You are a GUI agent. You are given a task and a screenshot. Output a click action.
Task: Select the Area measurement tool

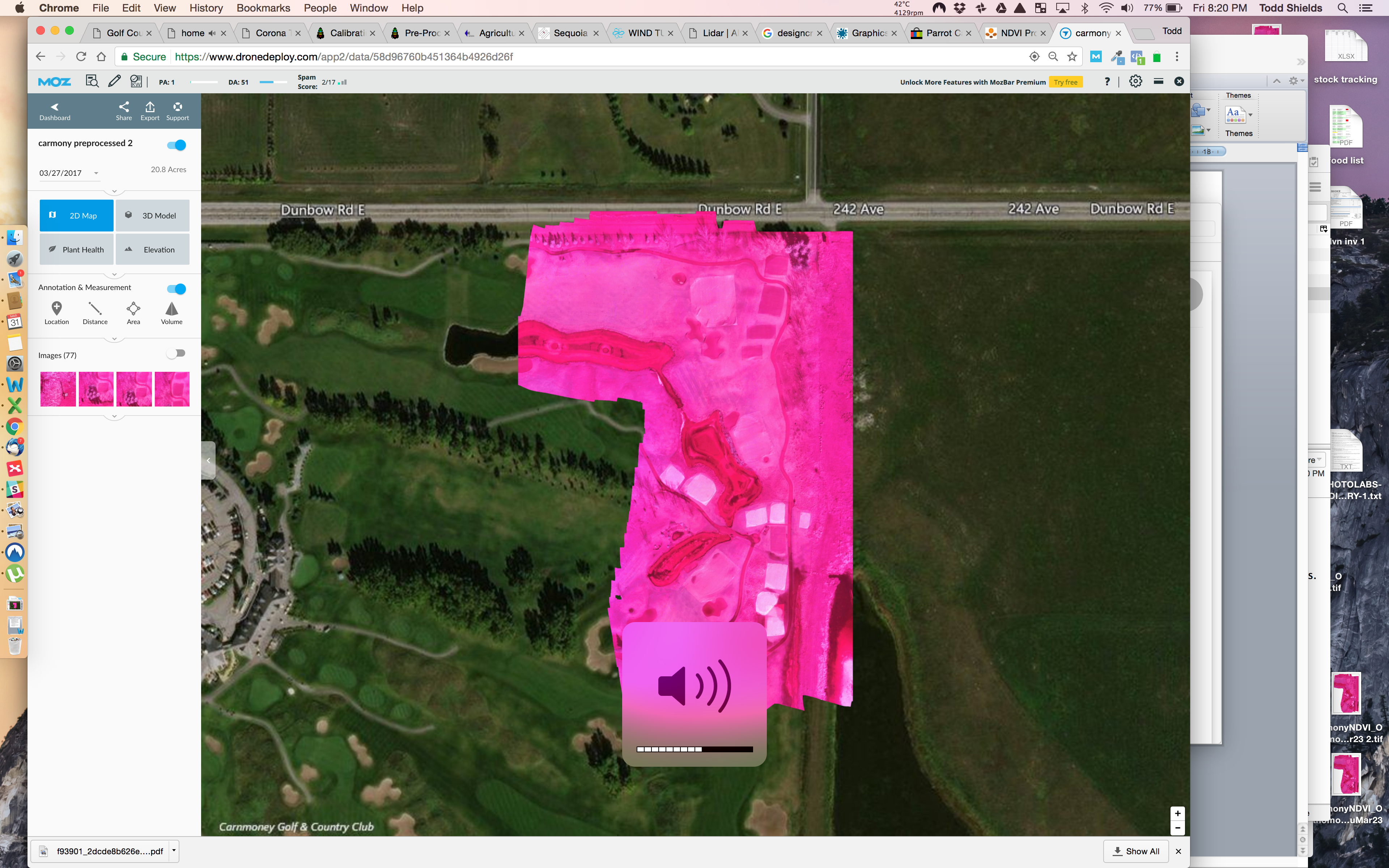(x=133, y=313)
